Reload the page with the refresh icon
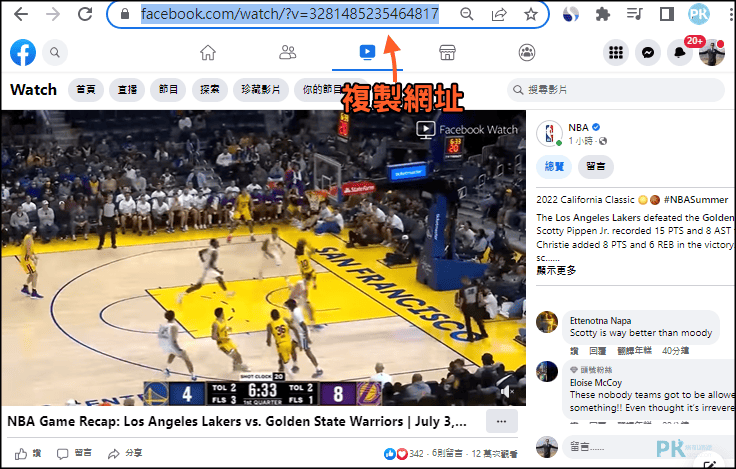The image size is (736, 469). 85,14
